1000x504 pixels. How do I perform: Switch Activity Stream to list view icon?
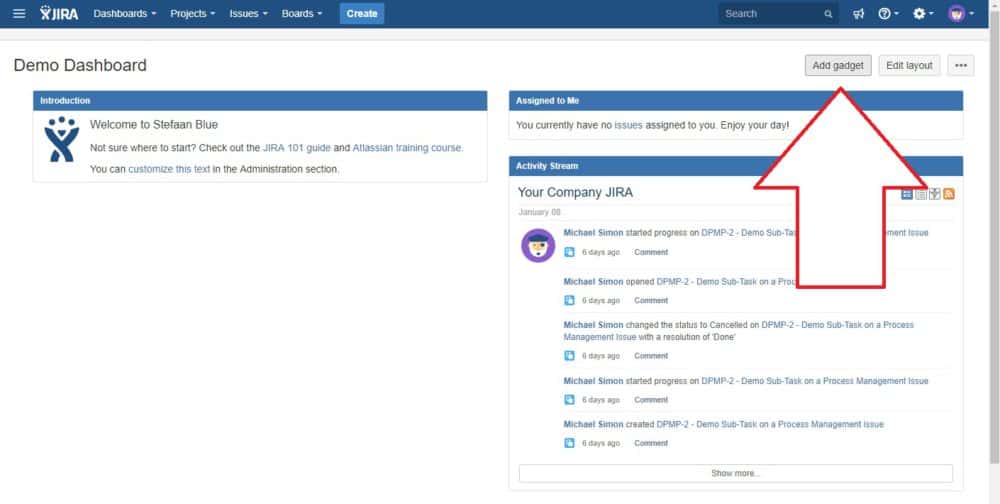coord(921,194)
